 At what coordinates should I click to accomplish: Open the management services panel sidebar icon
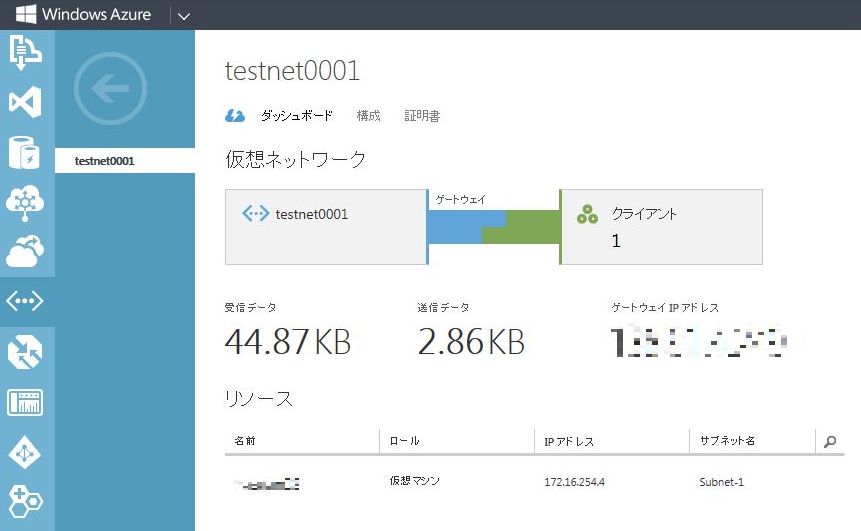[25, 402]
